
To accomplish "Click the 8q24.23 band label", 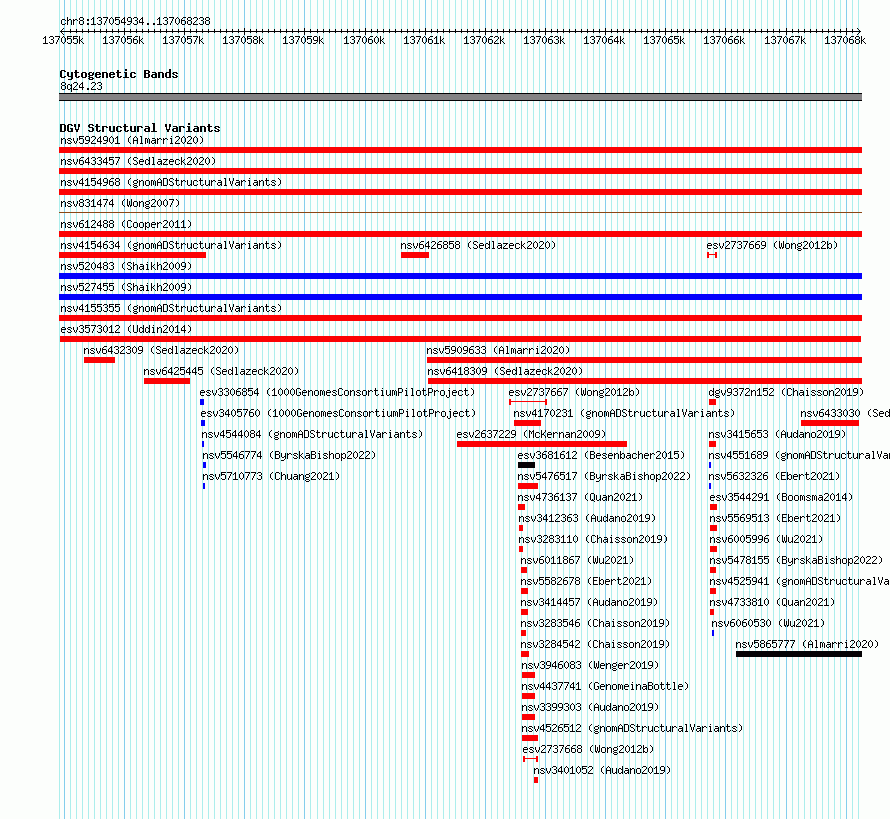I will (x=81, y=86).
